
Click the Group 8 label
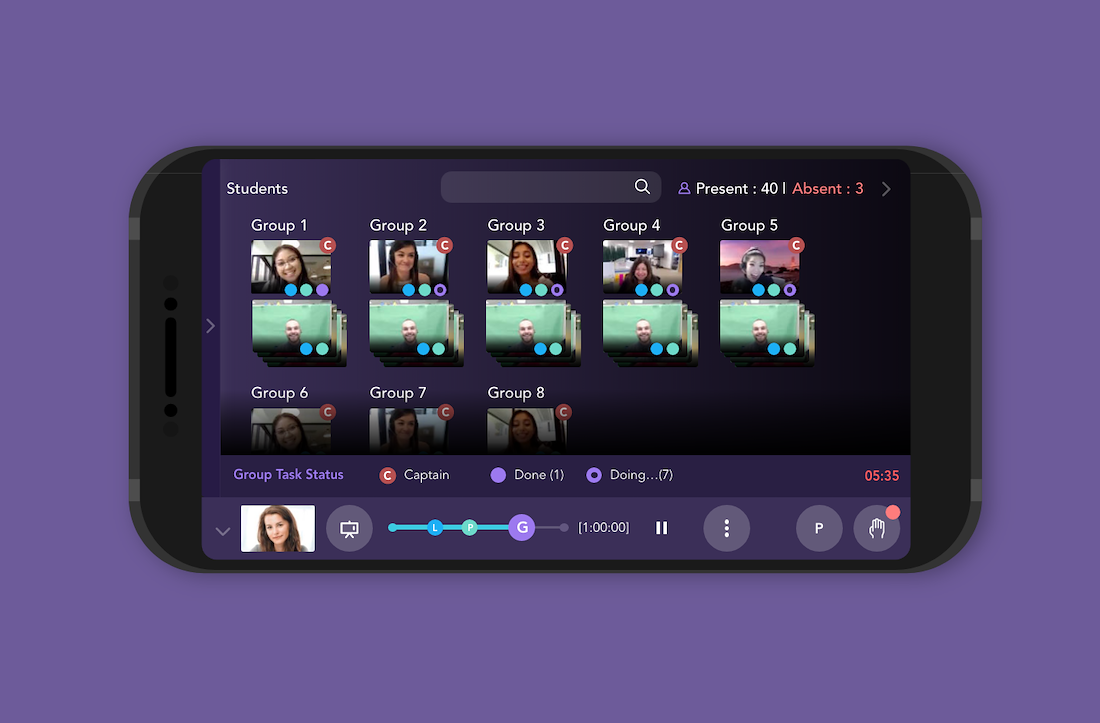pos(516,393)
